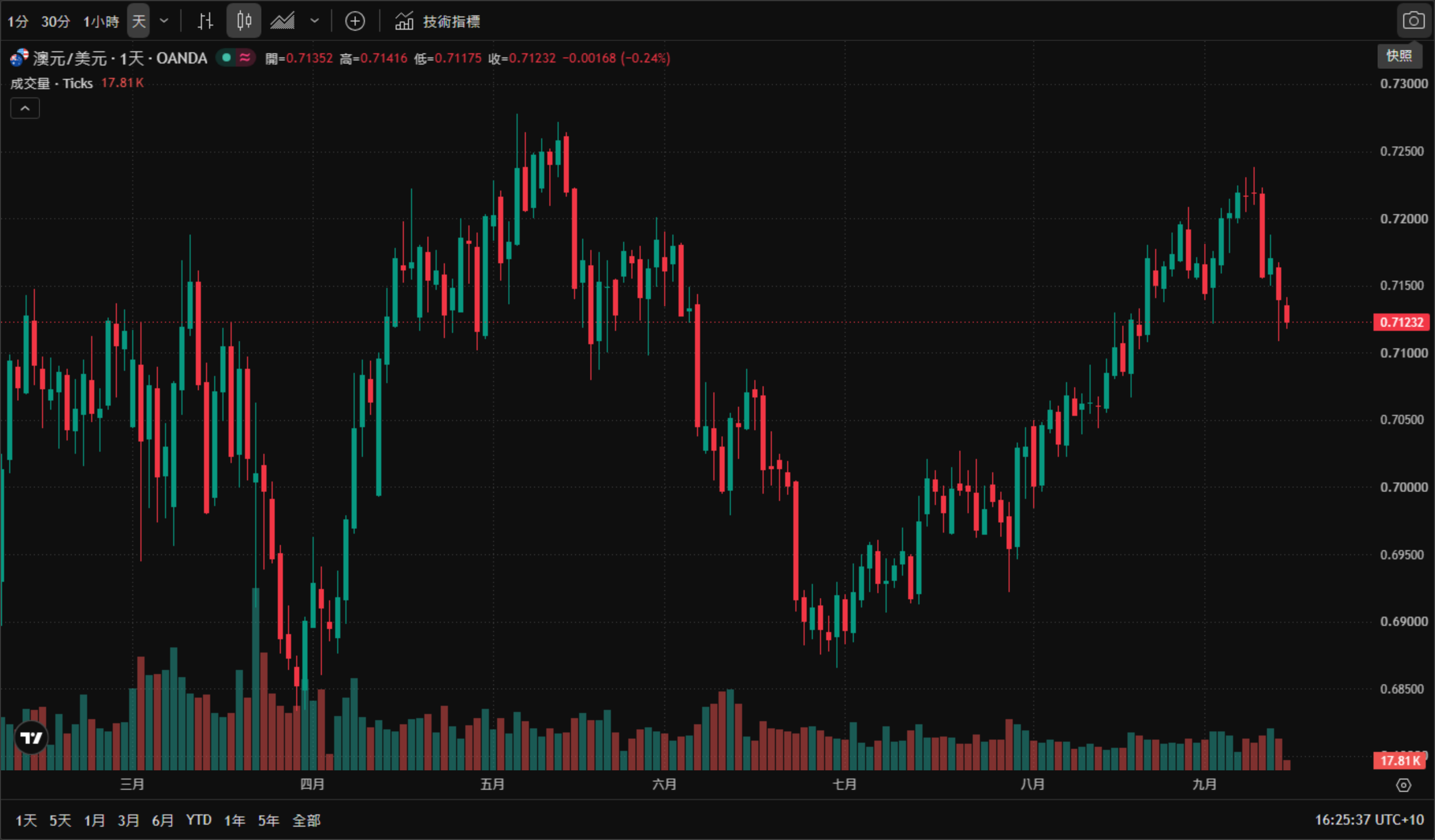
Task: Click the 16:25:37 UTC+10 timezone clock
Action: click(1369, 820)
